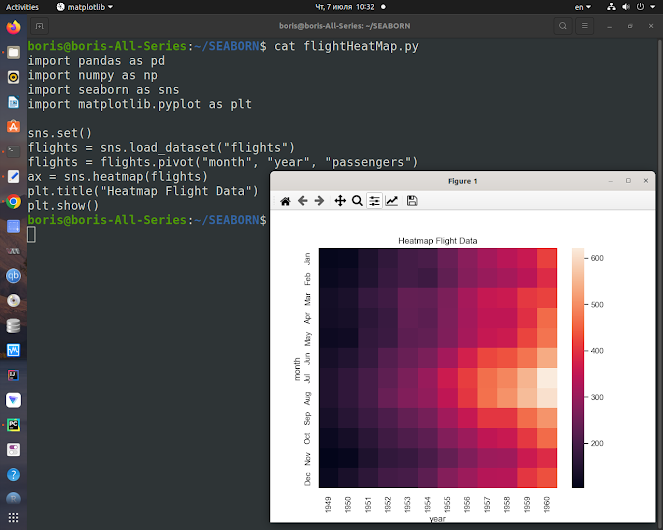Screen dimensions: 663x530
Task: Click the '1949' x-axis tick label
Action: [x=329, y=505]
